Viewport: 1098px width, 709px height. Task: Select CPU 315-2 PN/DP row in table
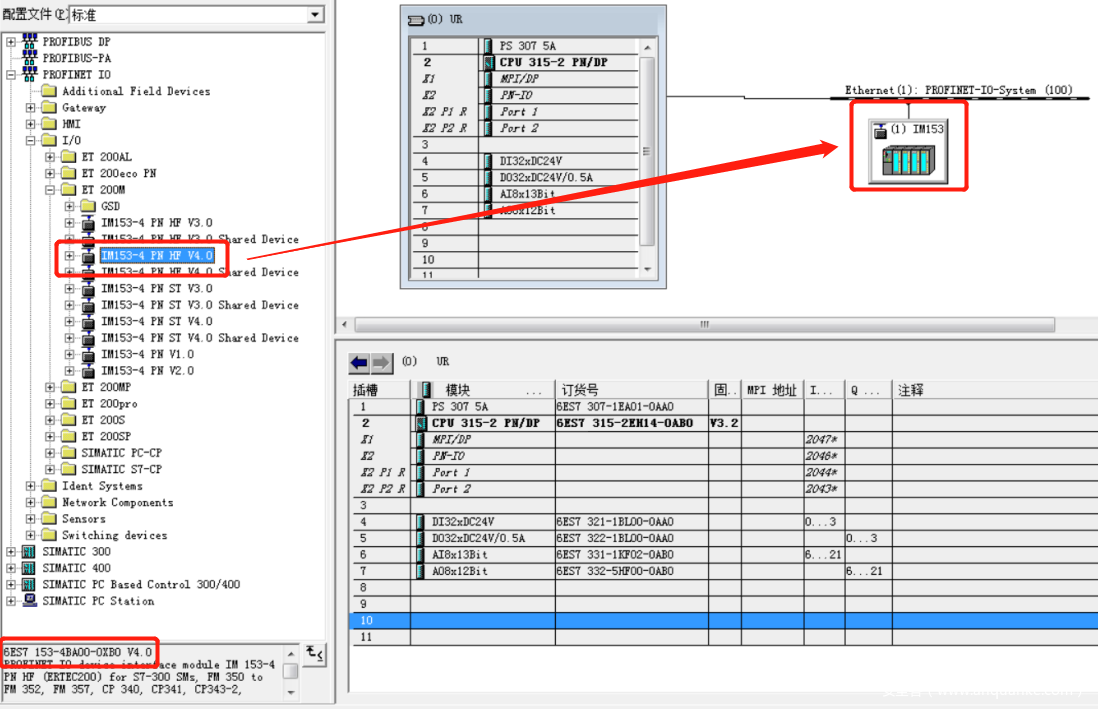[x=485, y=423]
